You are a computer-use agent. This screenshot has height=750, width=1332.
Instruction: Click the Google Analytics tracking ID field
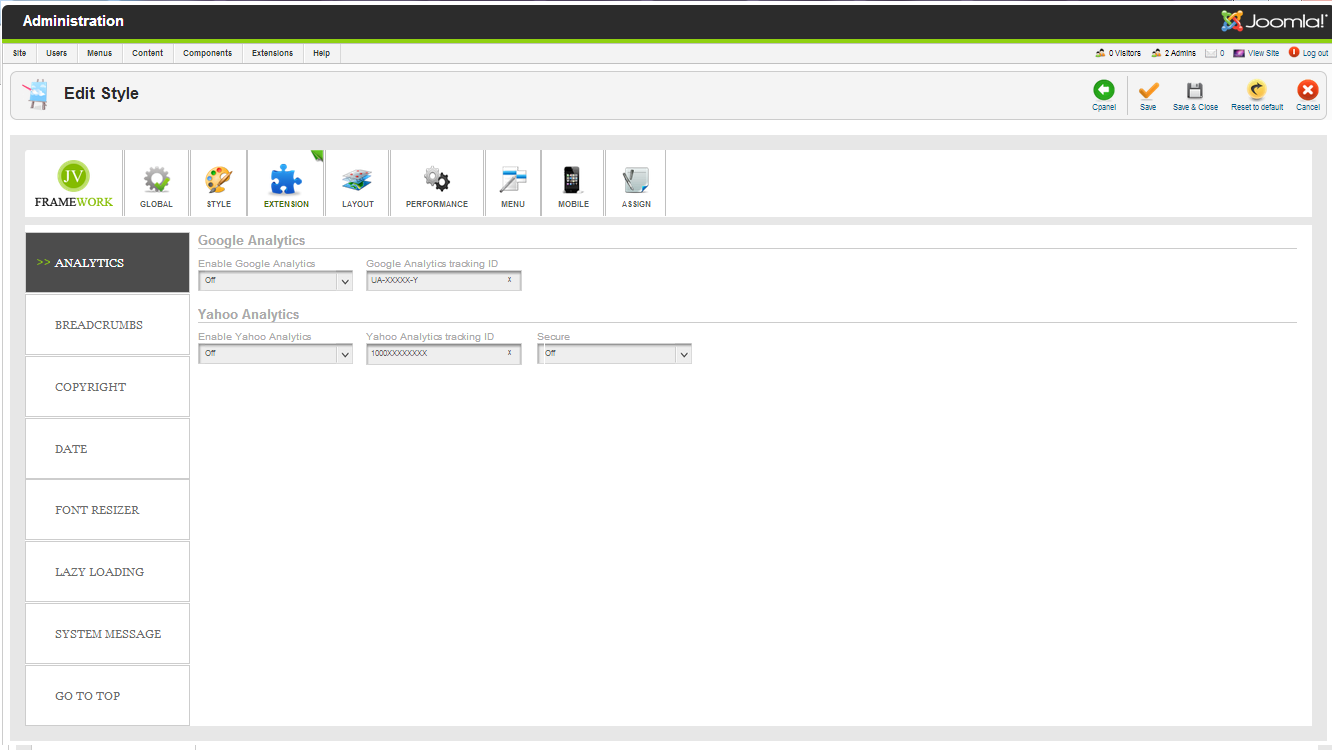coord(436,281)
